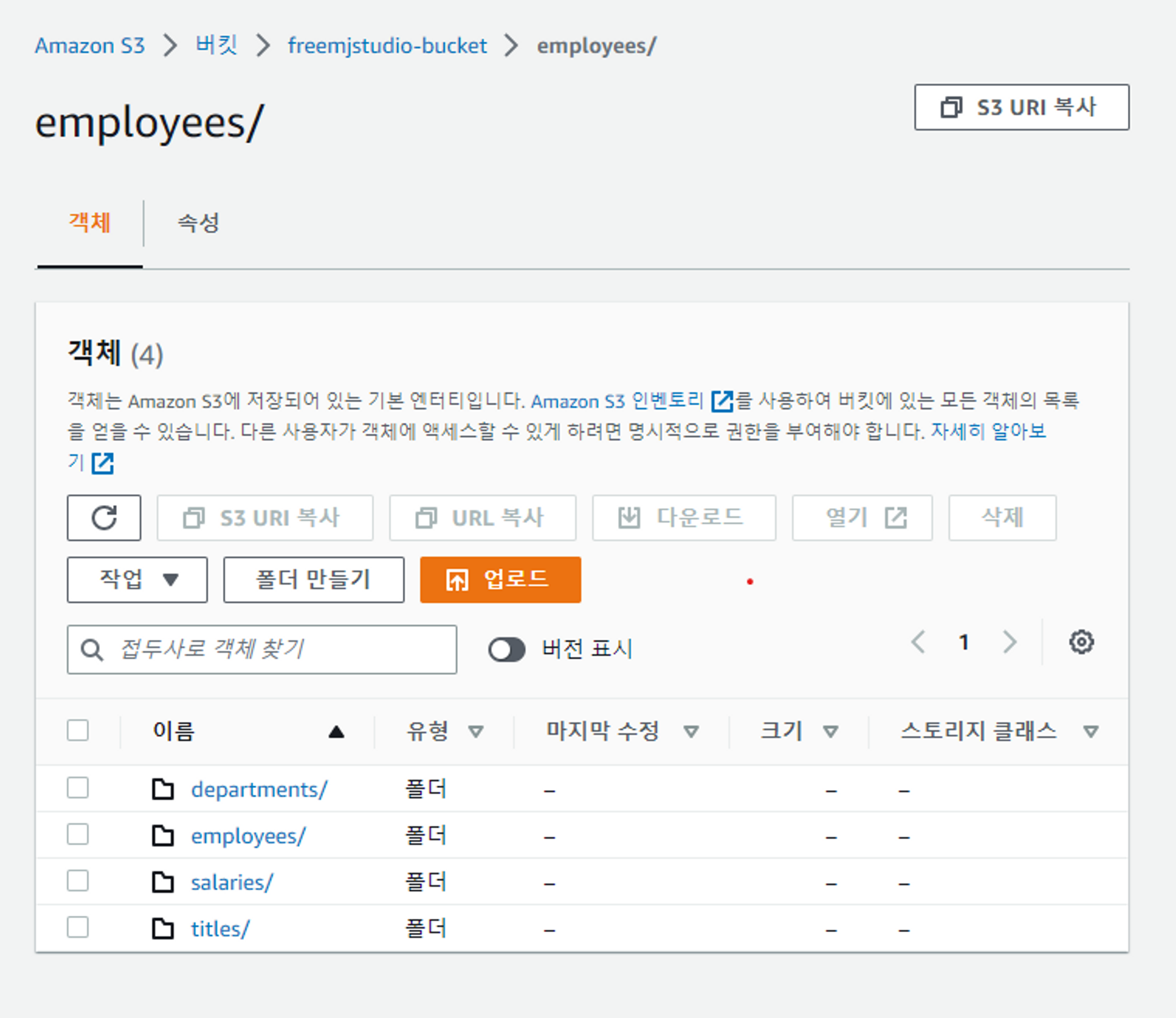This screenshot has height=1018, width=1176.
Task: Click the create folder button
Action: coord(313,580)
